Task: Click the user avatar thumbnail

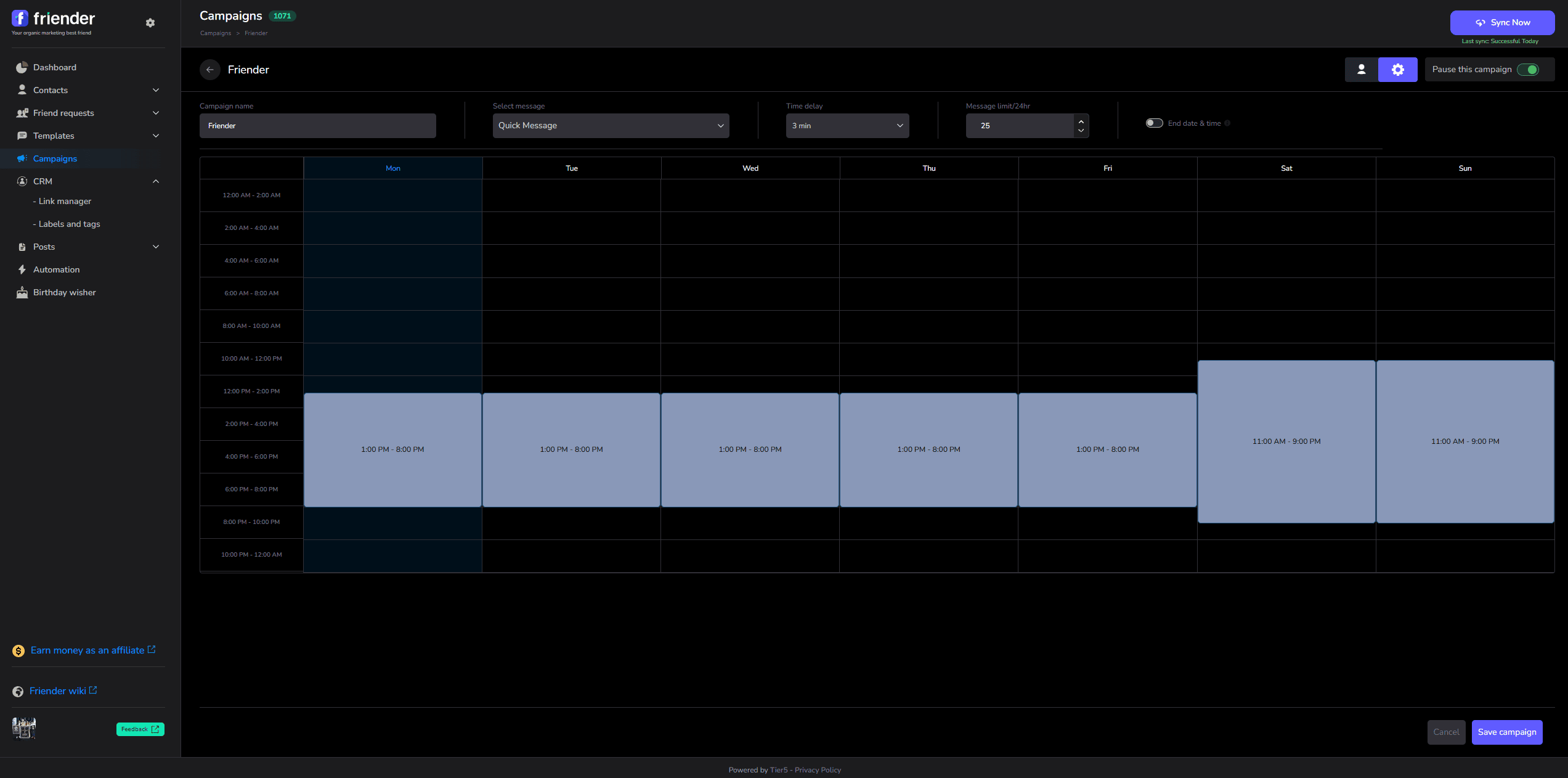Action: point(24,728)
